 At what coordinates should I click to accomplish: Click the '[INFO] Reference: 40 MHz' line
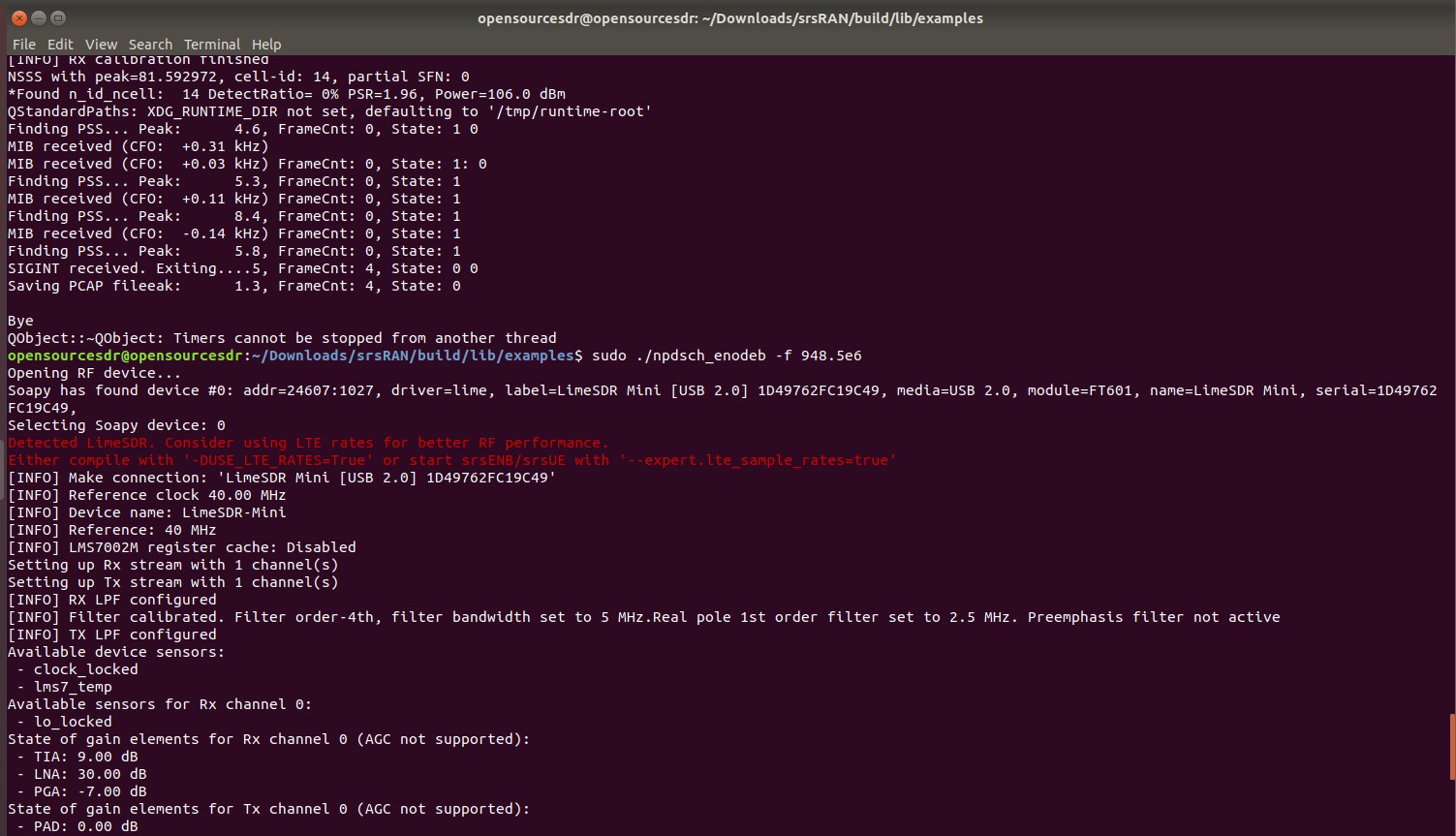point(112,530)
